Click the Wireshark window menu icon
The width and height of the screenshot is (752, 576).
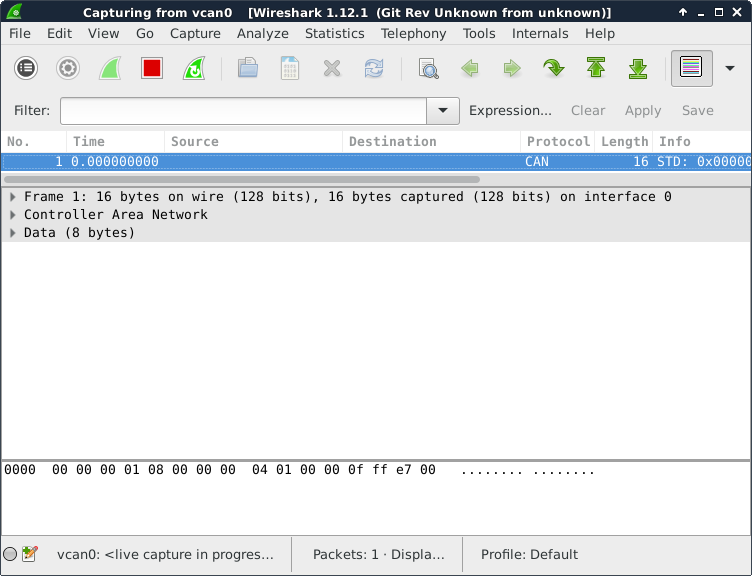point(14,12)
